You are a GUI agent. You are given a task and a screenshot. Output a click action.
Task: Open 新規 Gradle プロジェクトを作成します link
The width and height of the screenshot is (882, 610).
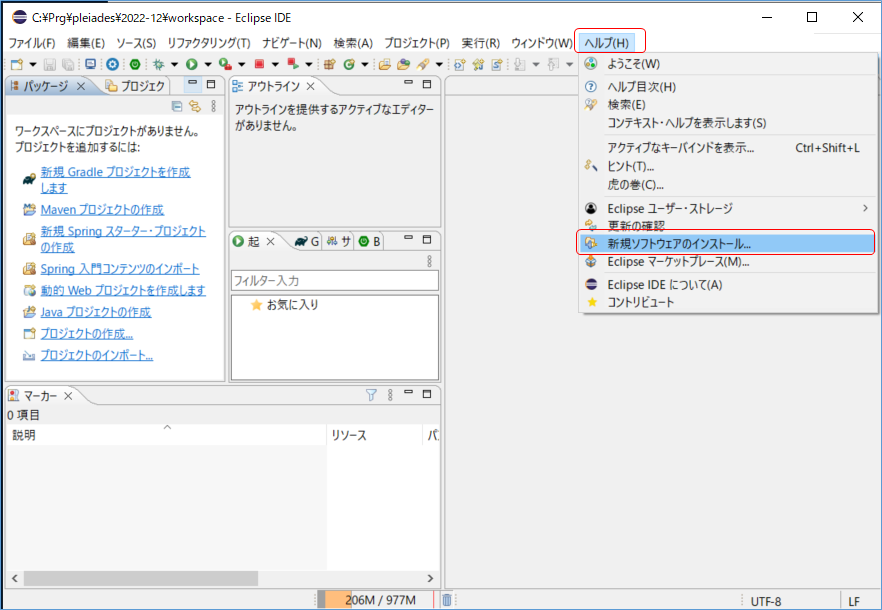point(115,180)
